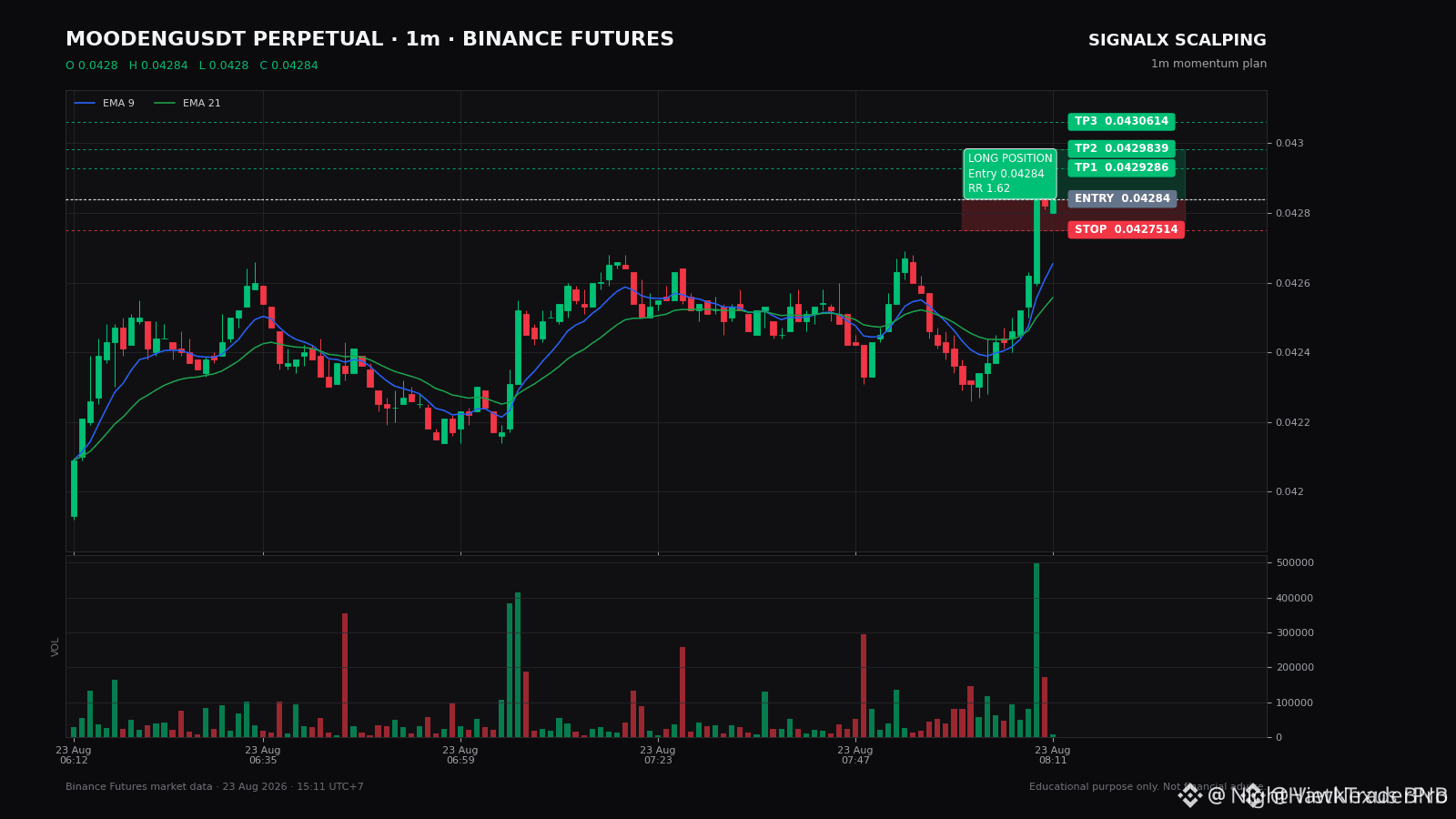Click the STOP 0.0427514 price label
Viewport: 1456px width, 819px height.
click(x=1126, y=230)
